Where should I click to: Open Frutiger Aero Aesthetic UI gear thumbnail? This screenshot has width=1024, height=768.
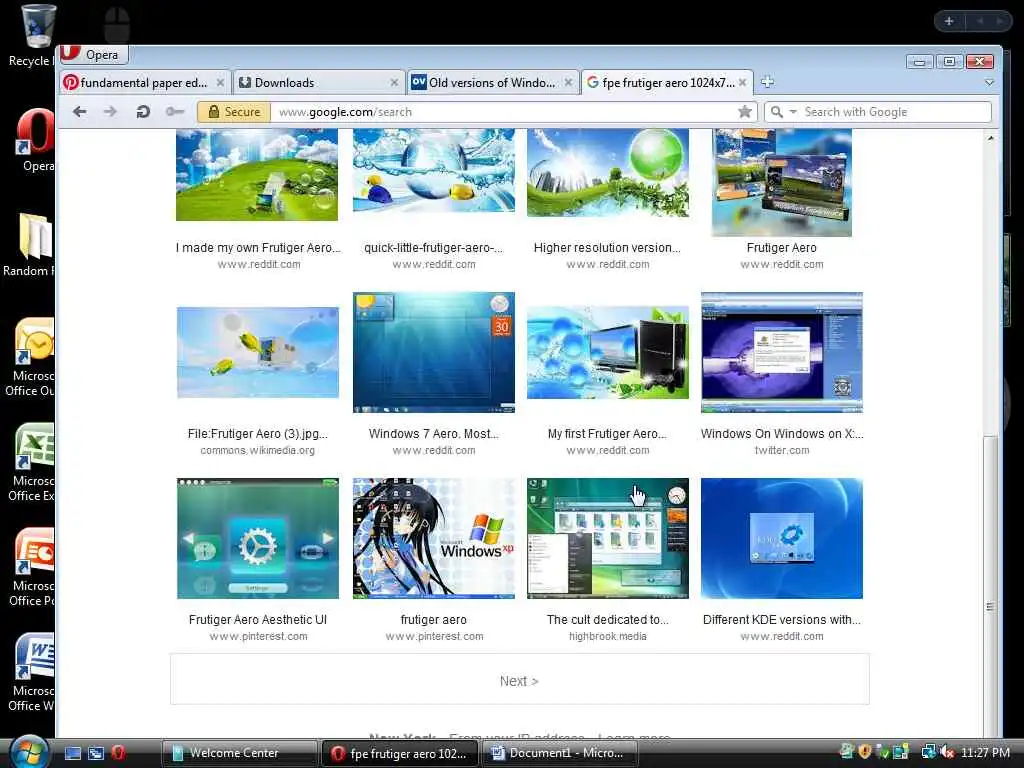tap(258, 538)
